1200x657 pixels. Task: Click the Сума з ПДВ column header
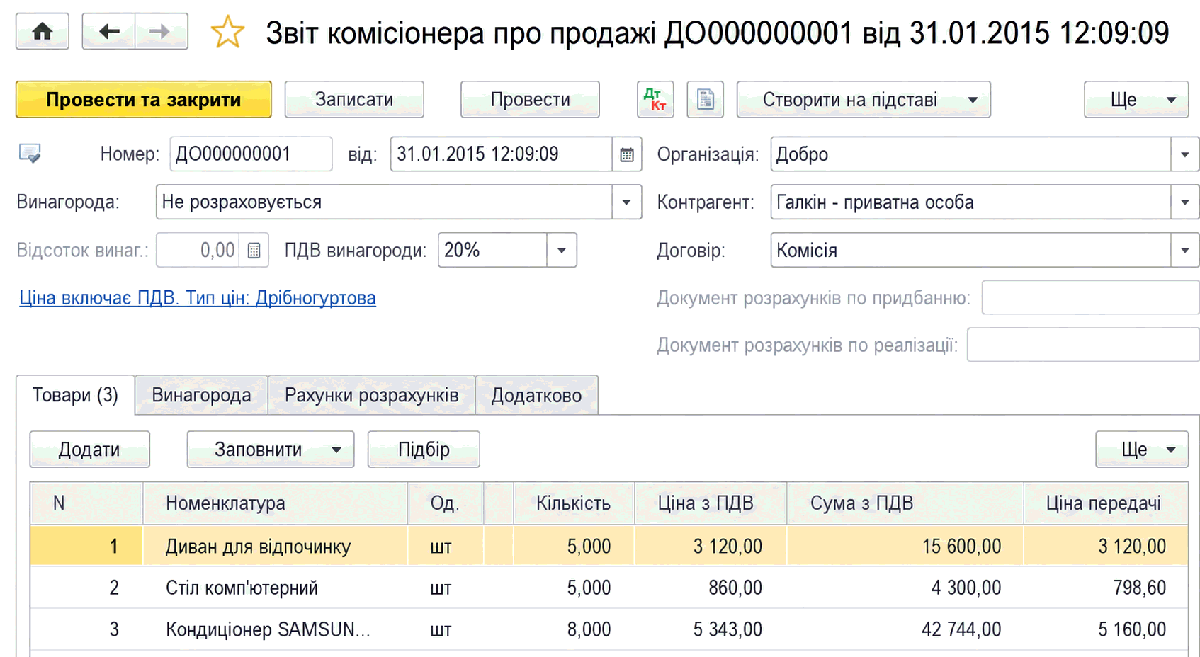point(905,504)
